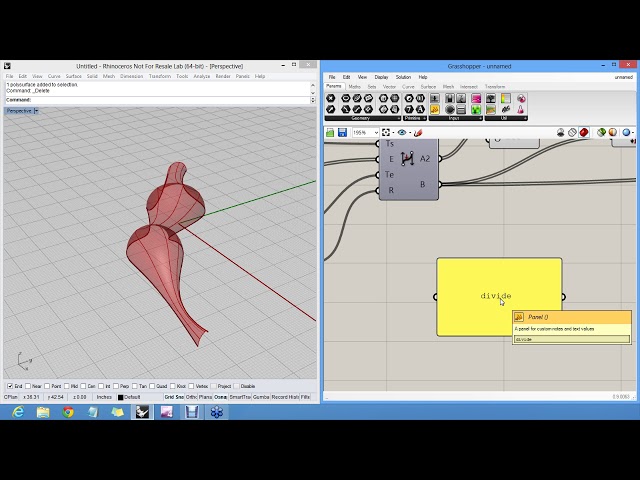Enable the Point object snap
This screenshot has height=480, width=640.
47,386
